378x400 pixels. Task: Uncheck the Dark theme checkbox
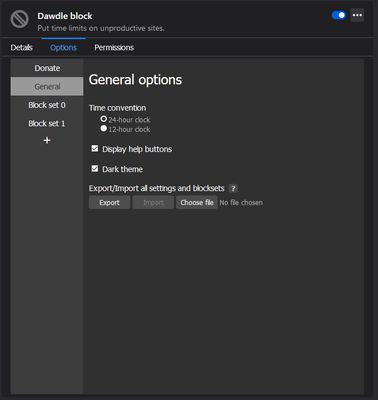[x=95, y=169]
